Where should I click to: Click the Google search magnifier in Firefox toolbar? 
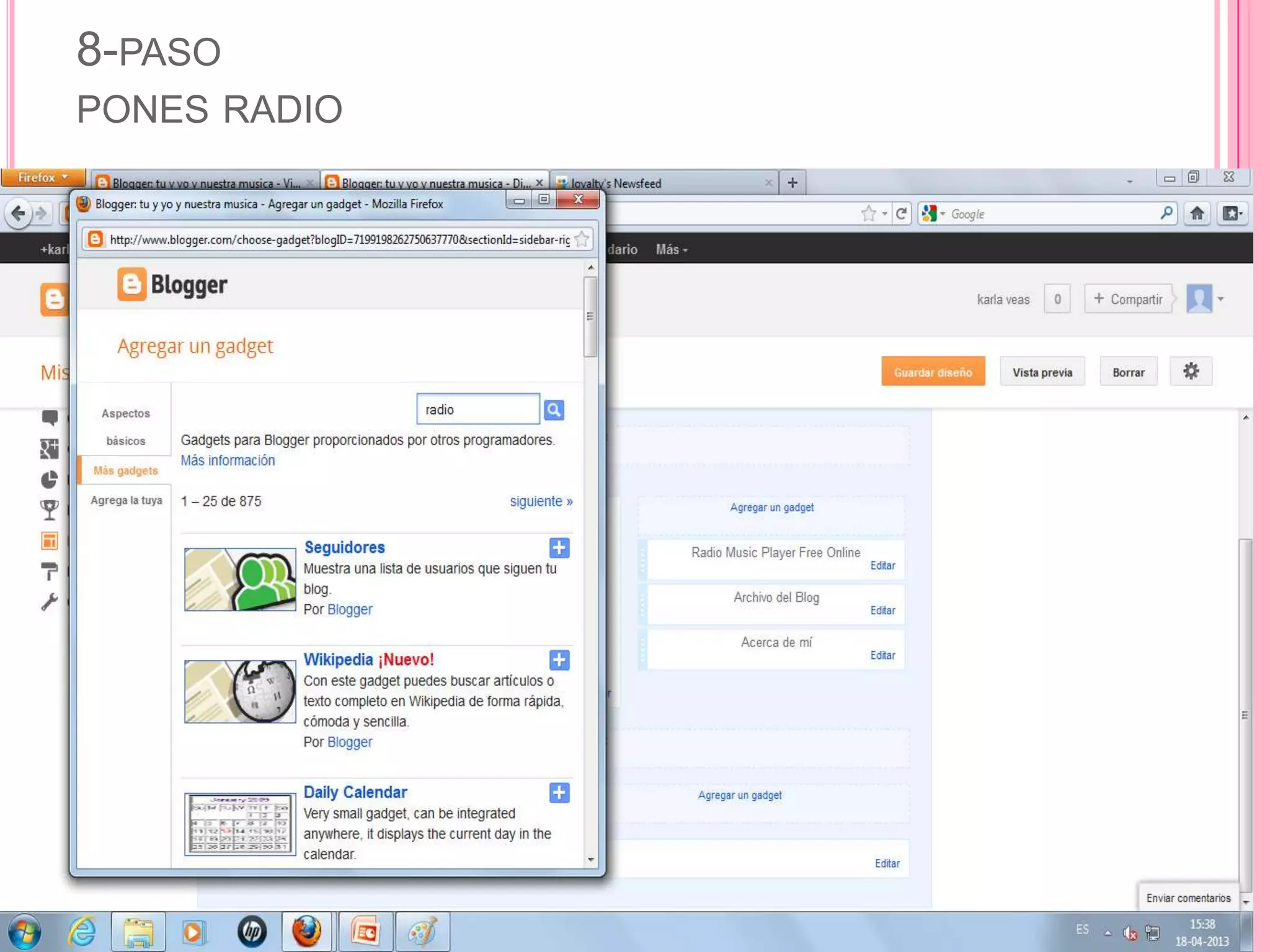1166,214
